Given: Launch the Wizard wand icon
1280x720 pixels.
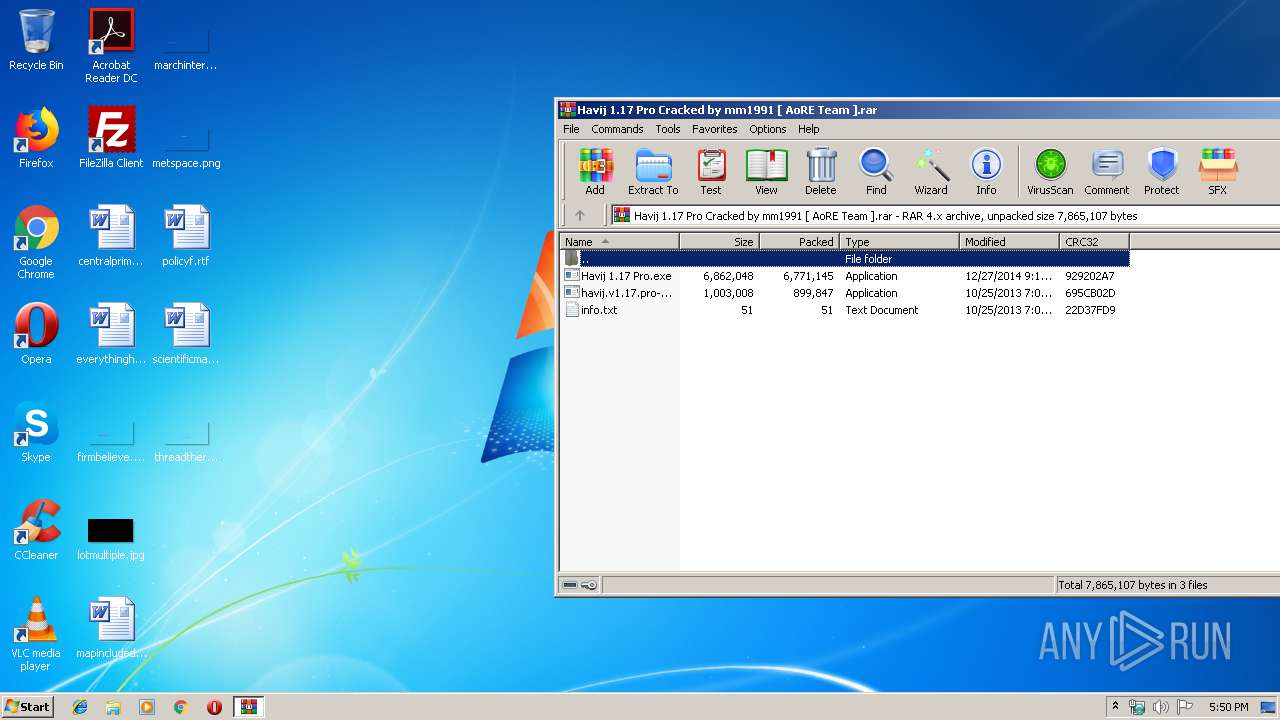Looking at the screenshot, I should 931,171.
